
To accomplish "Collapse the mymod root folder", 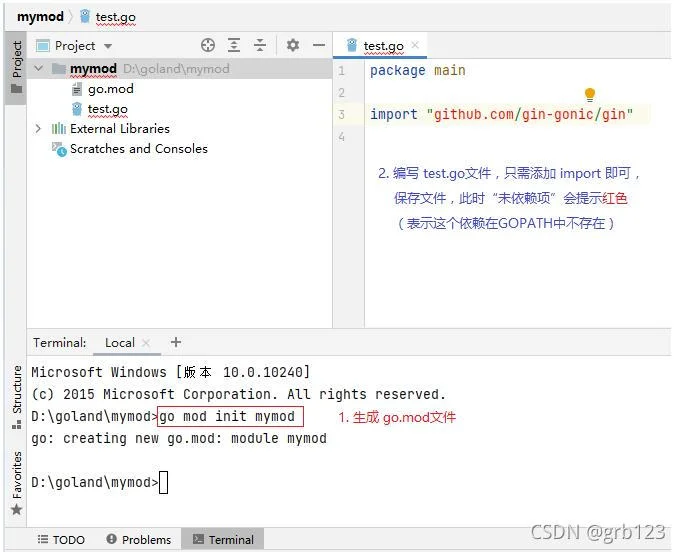I will click(x=39, y=69).
